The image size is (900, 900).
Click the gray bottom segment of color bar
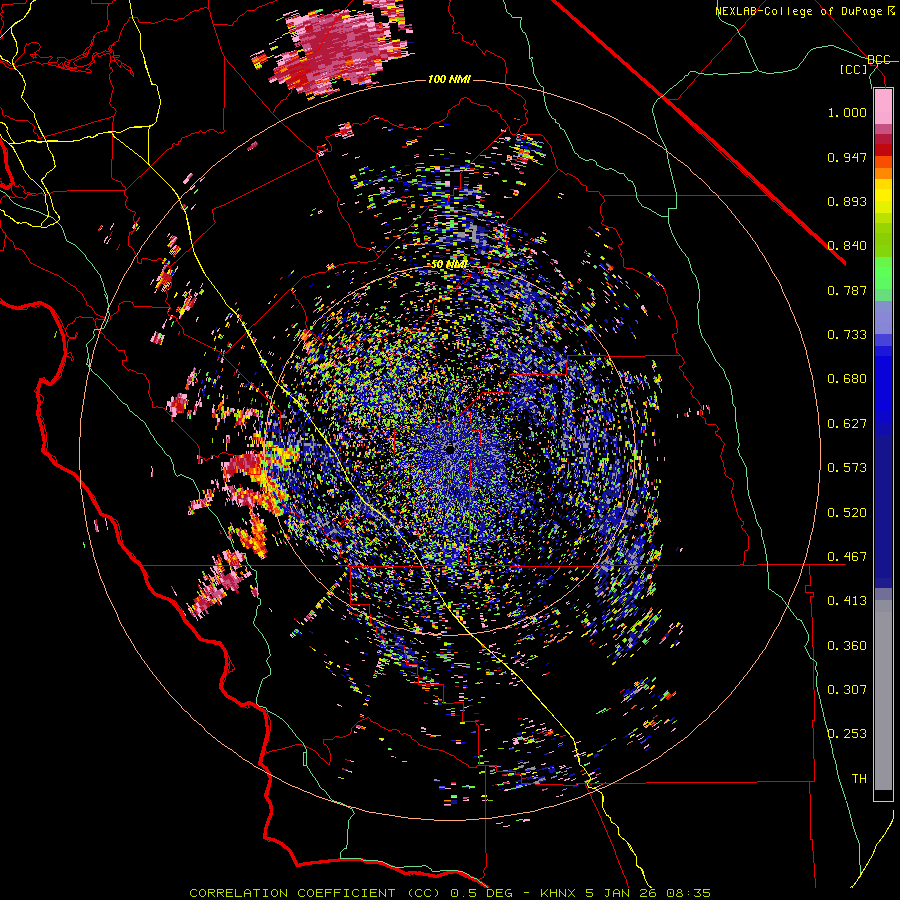click(883, 695)
